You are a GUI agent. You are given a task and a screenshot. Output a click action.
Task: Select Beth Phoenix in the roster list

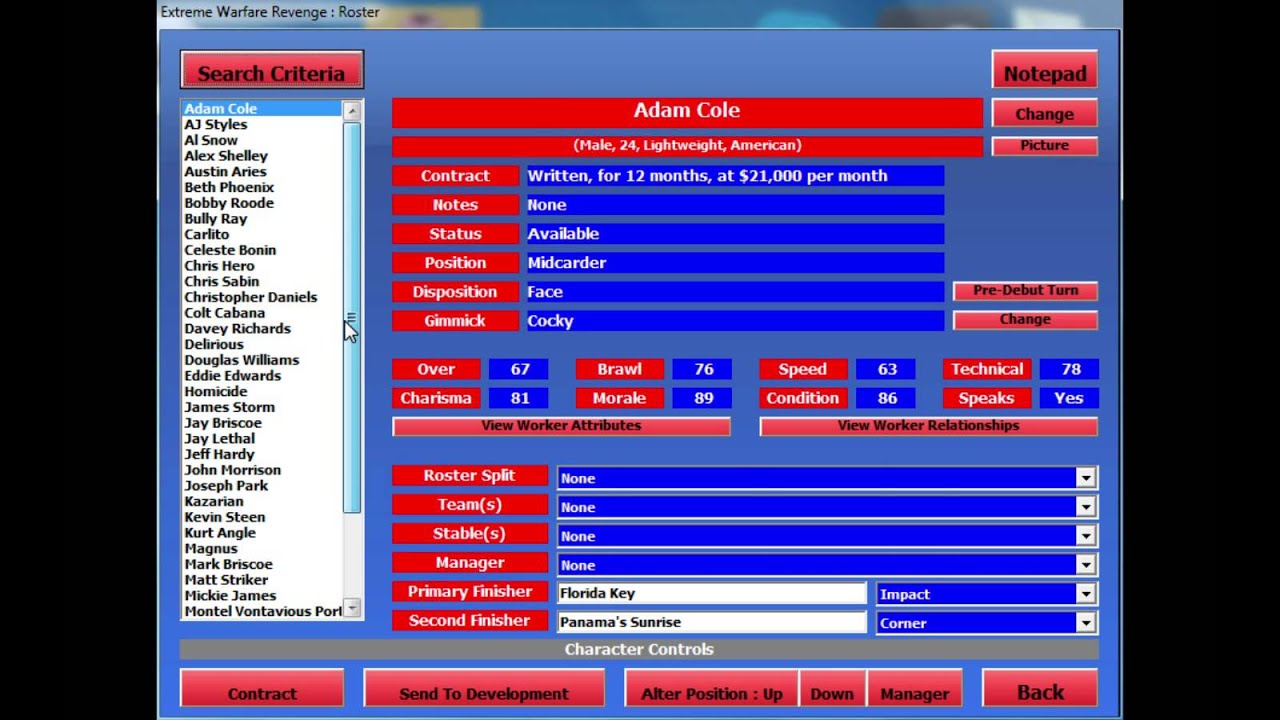(229, 188)
